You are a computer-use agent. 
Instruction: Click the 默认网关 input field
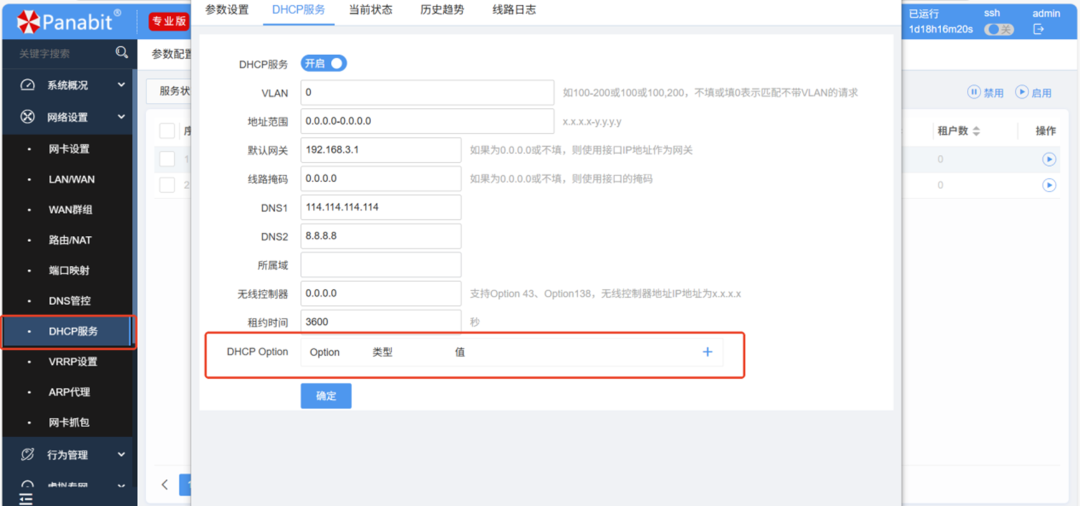pyautogui.click(x=380, y=150)
